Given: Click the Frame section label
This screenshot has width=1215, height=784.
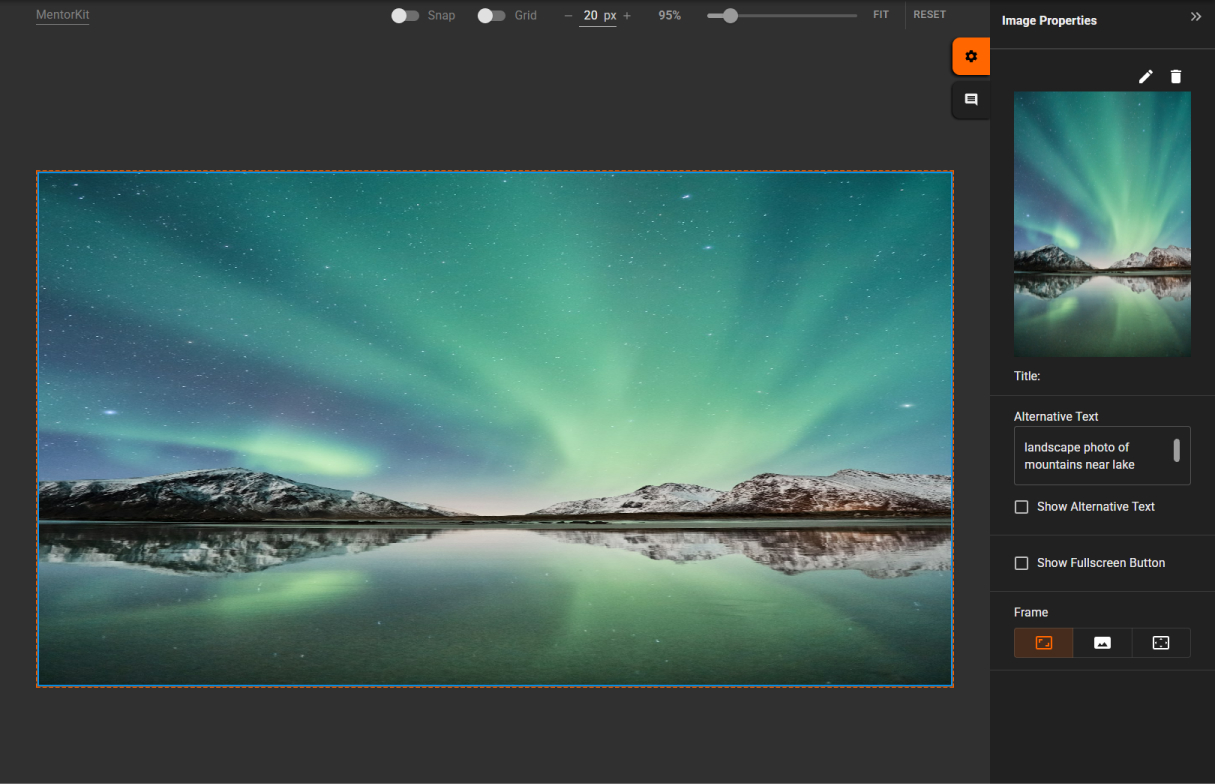Looking at the screenshot, I should coord(1031,612).
